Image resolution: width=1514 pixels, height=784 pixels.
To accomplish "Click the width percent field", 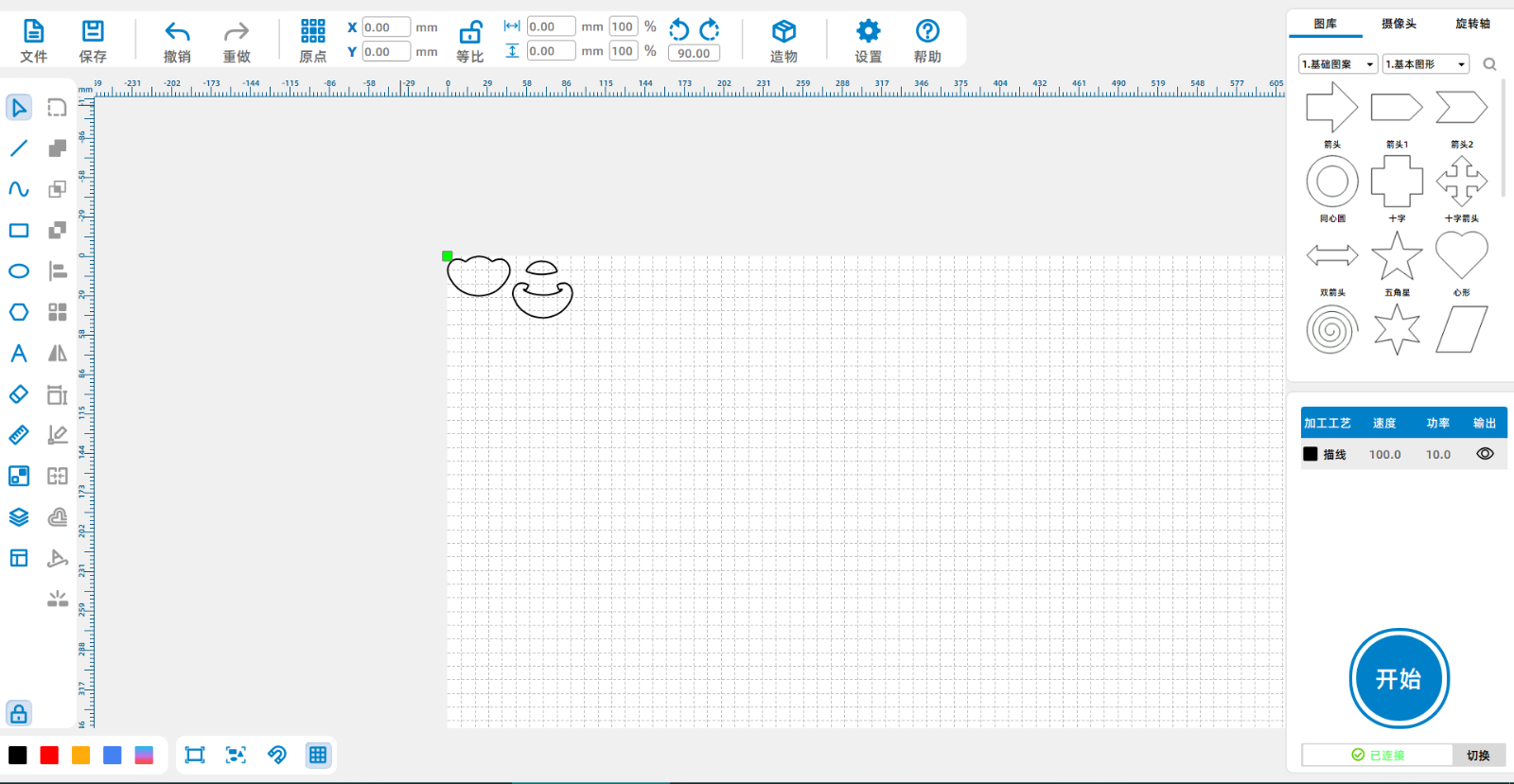I will 623,26.
